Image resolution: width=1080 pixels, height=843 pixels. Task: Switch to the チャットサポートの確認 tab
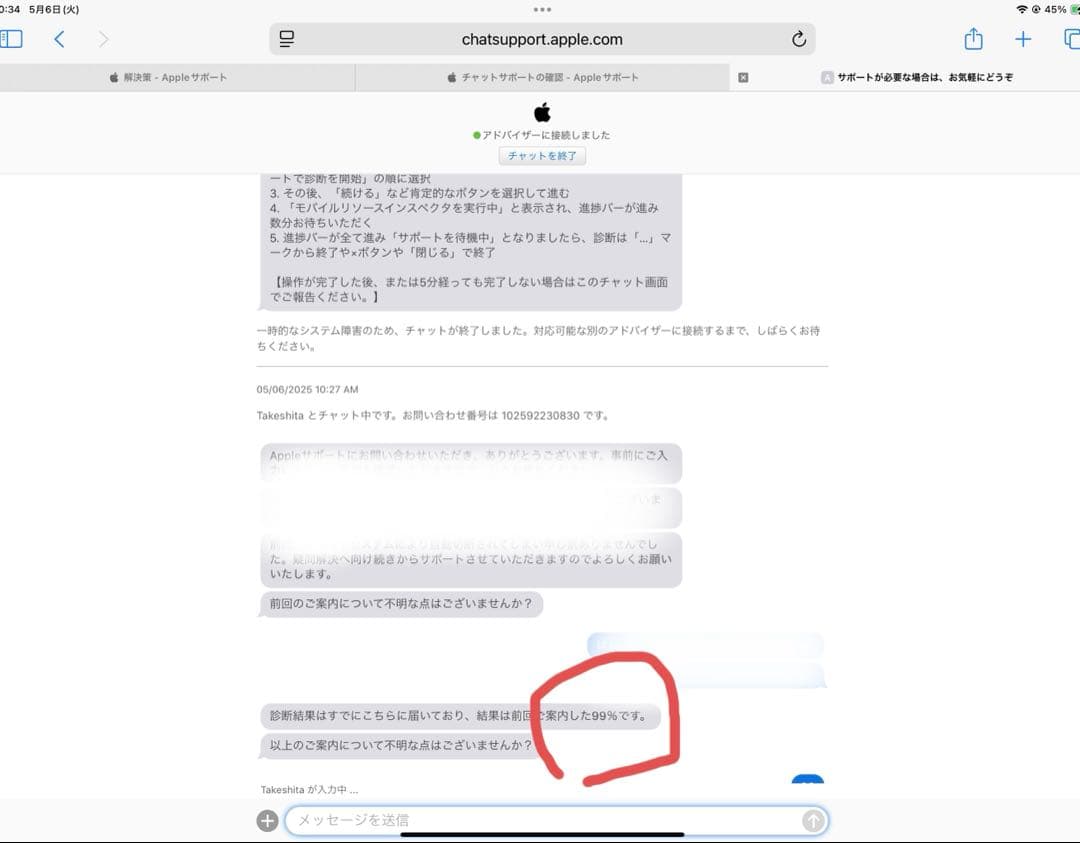point(543,77)
